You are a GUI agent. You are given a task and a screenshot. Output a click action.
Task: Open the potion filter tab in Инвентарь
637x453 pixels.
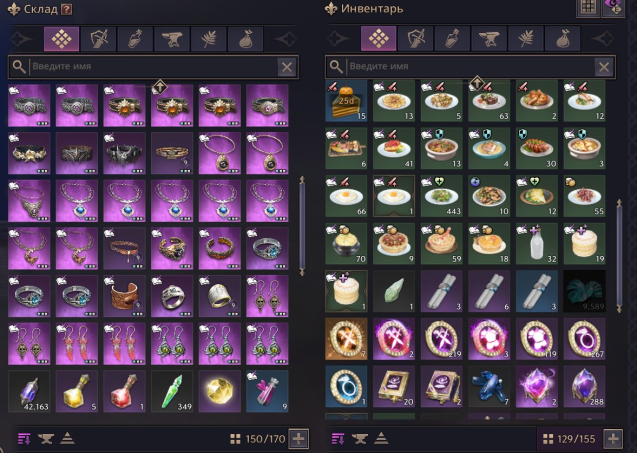tap(452, 39)
